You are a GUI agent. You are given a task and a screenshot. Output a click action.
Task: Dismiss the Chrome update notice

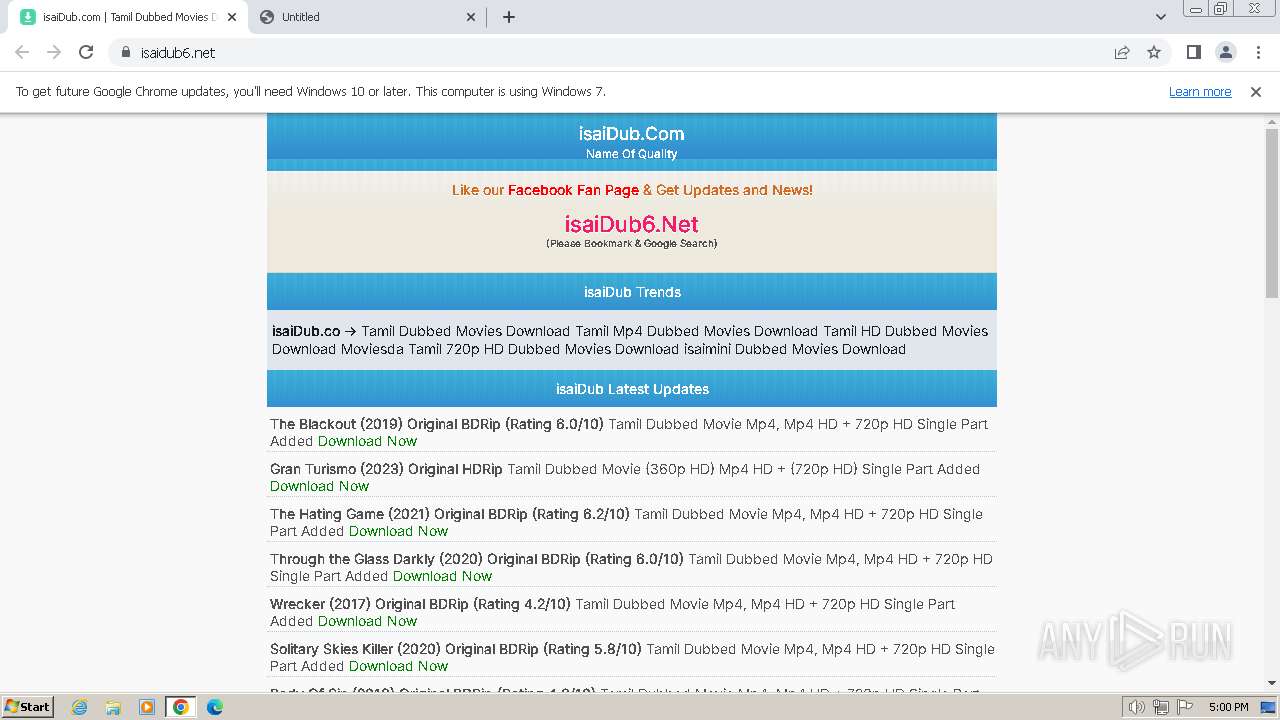click(x=1256, y=91)
